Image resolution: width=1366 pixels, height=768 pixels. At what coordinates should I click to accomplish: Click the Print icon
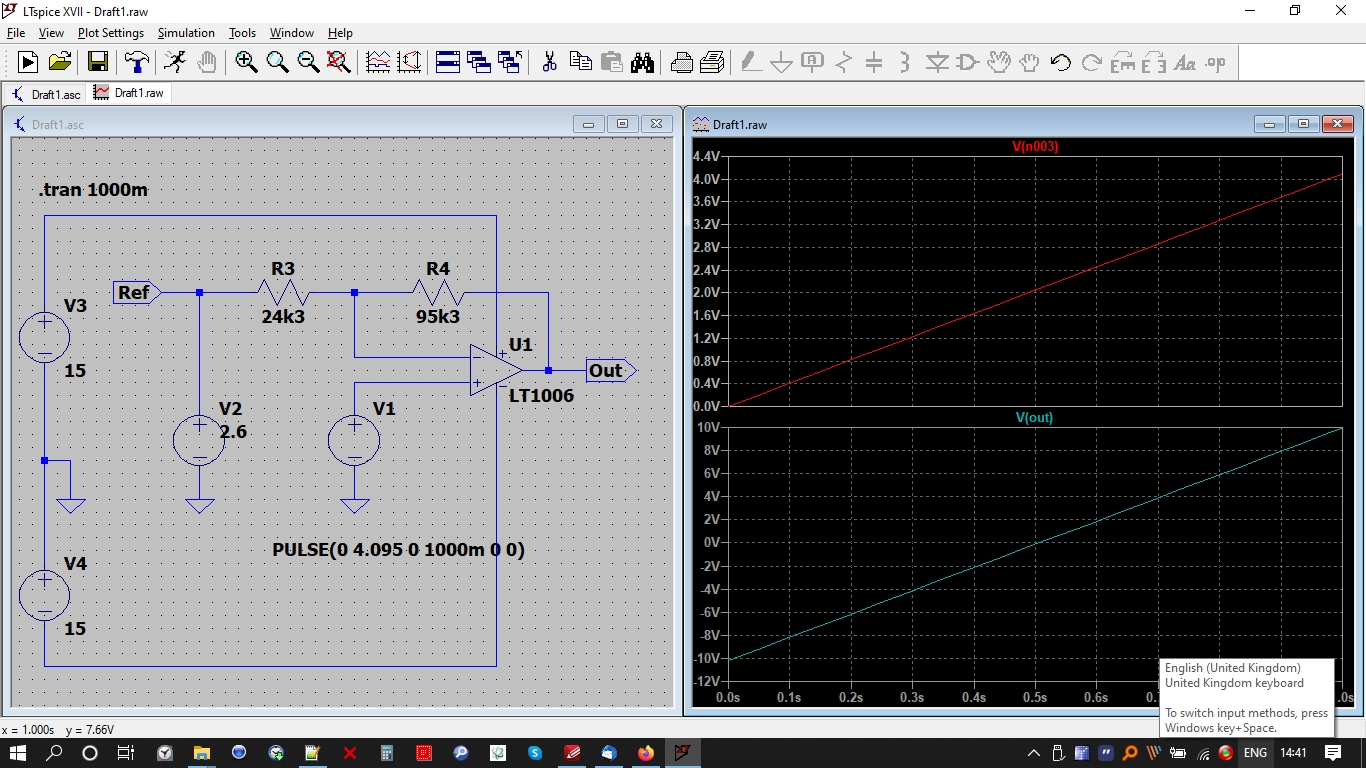712,62
